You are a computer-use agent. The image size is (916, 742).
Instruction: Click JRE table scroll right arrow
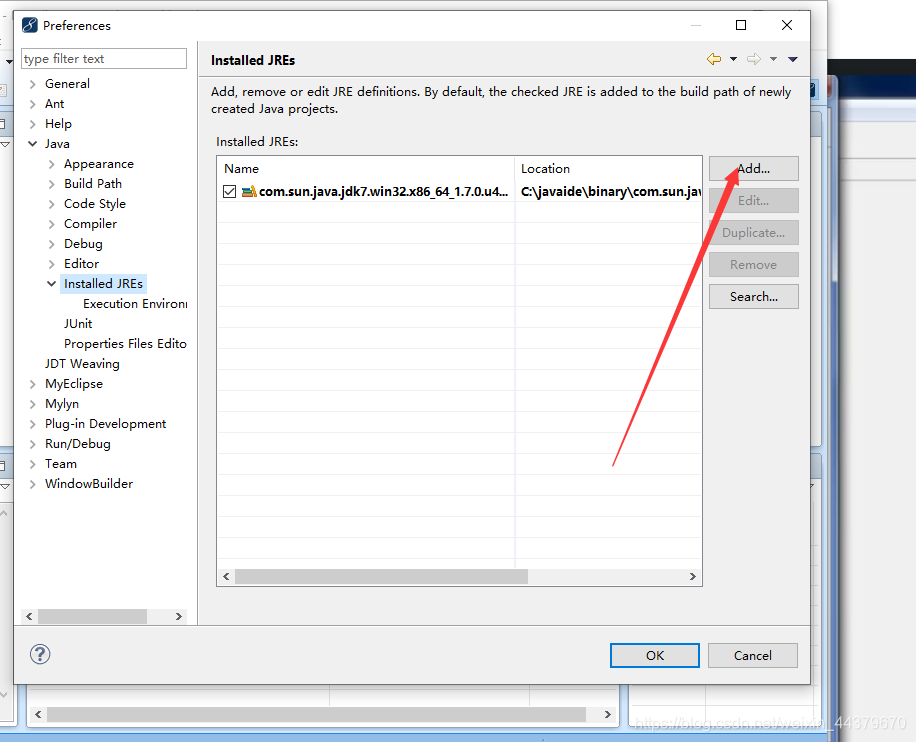693,577
